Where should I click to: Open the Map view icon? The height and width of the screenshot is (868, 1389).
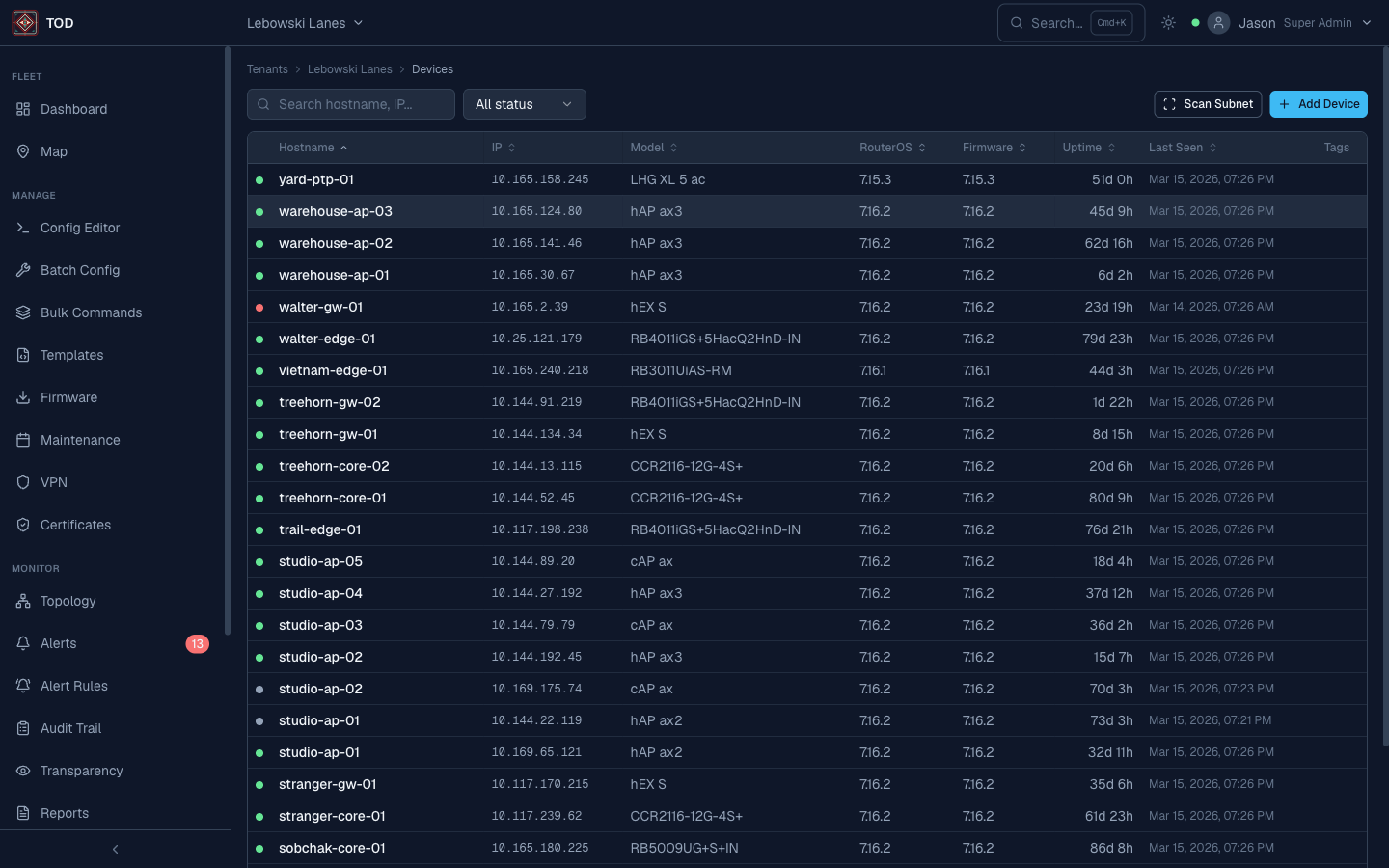click(22, 151)
